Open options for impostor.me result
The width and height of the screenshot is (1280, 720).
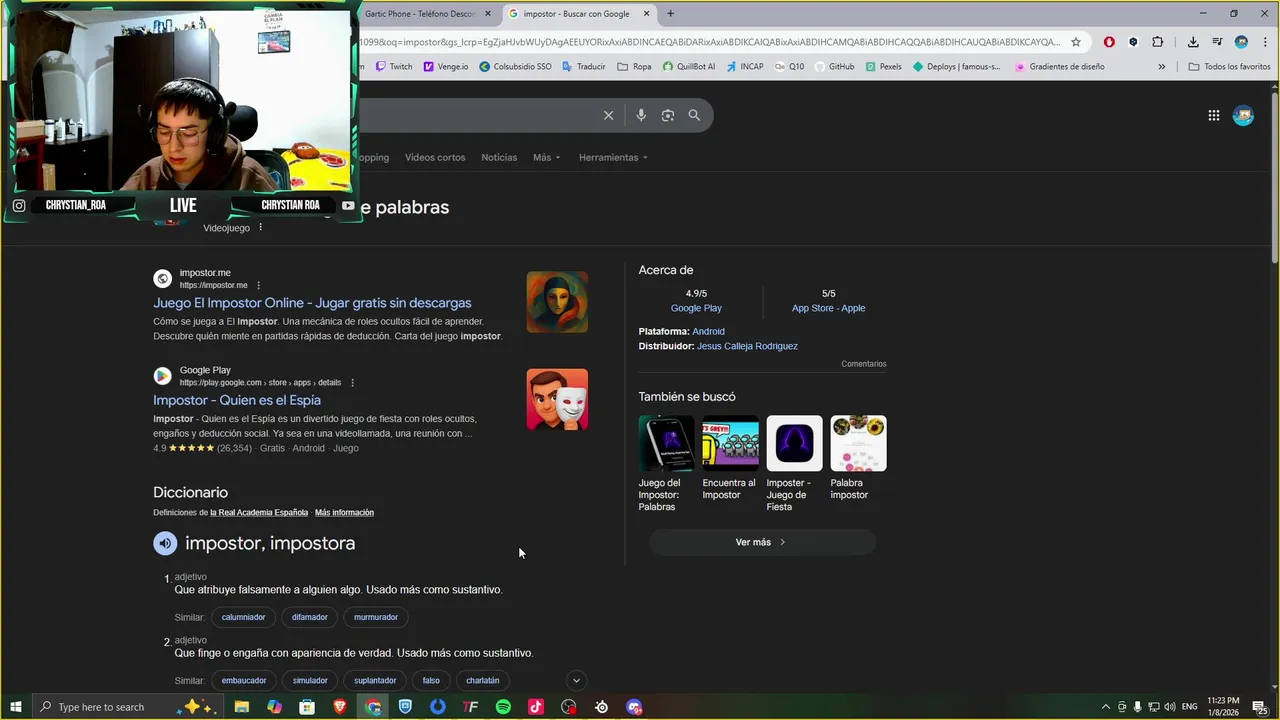point(258,285)
